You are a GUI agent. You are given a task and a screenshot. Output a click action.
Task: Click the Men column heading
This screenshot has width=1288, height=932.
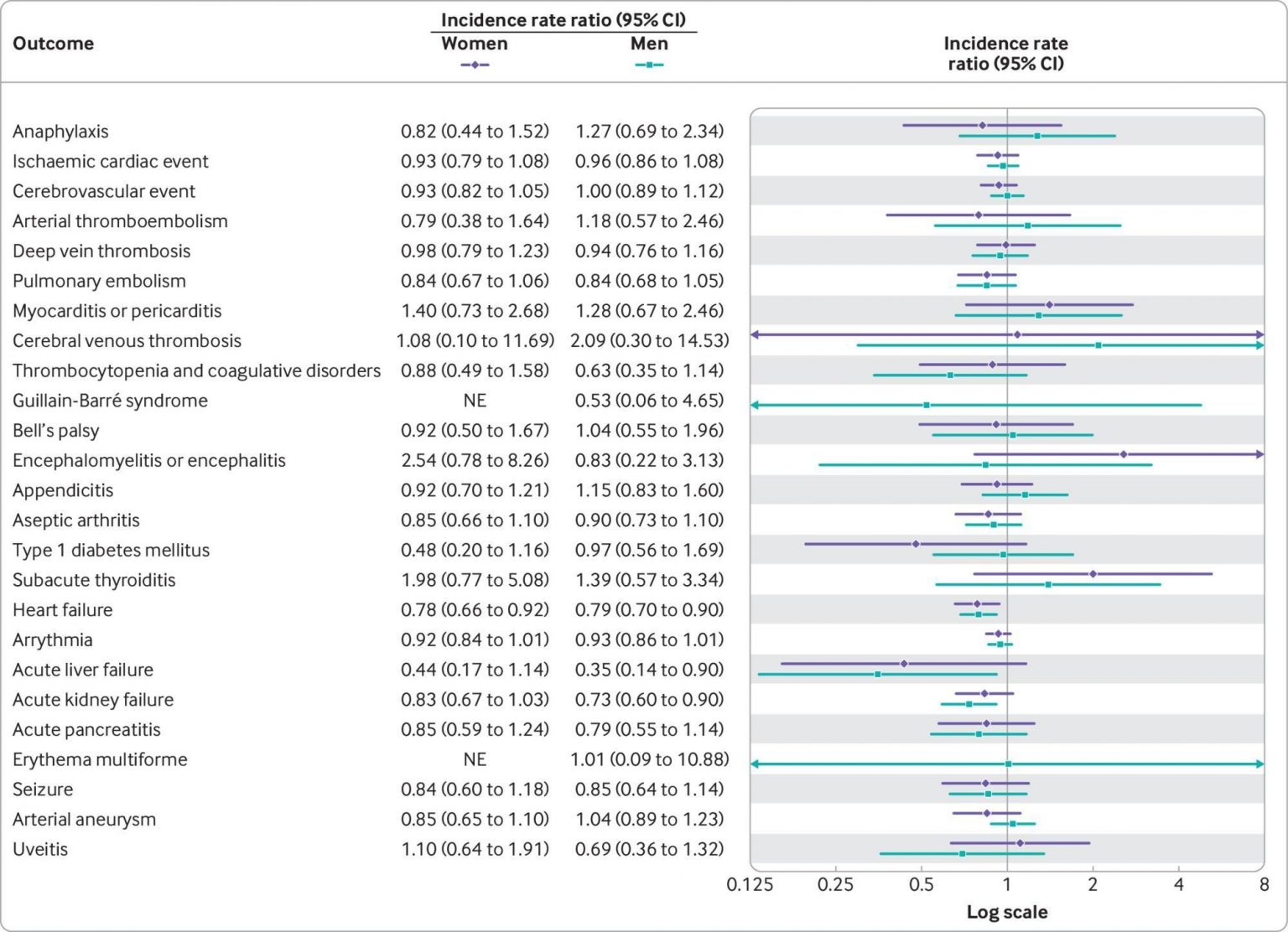[649, 44]
